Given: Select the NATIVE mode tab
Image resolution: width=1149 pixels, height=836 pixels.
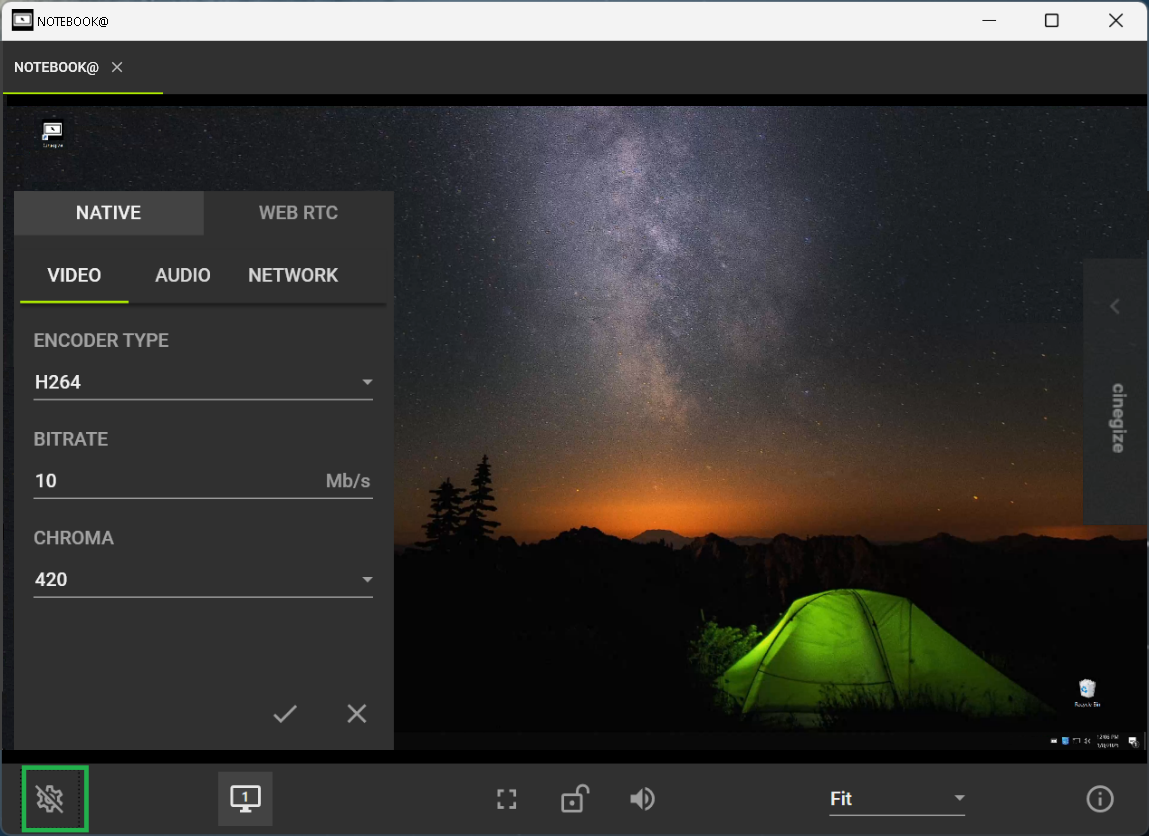Looking at the screenshot, I should pos(108,213).
